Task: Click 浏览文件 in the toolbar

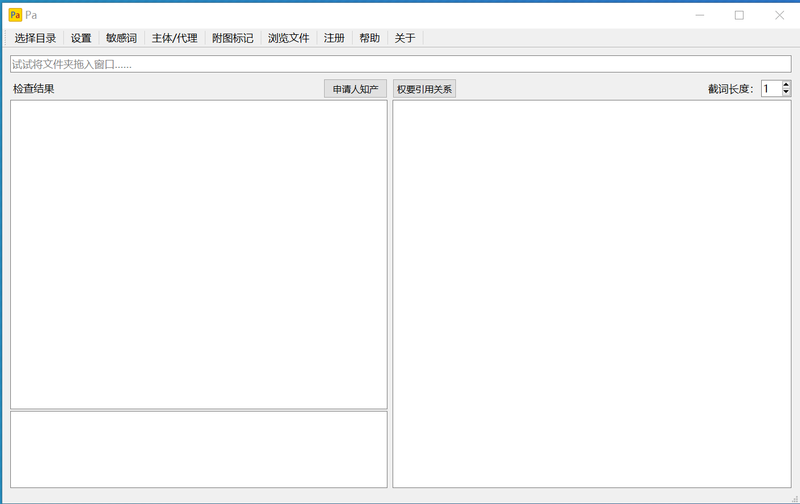Action: click(x=289, y=38)
